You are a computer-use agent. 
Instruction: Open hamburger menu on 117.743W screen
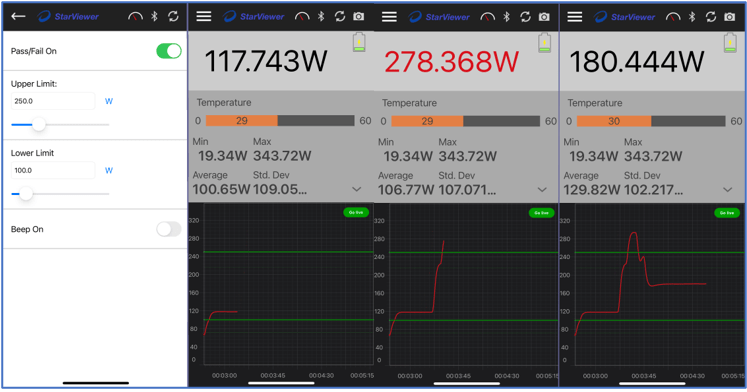(204, 16)
